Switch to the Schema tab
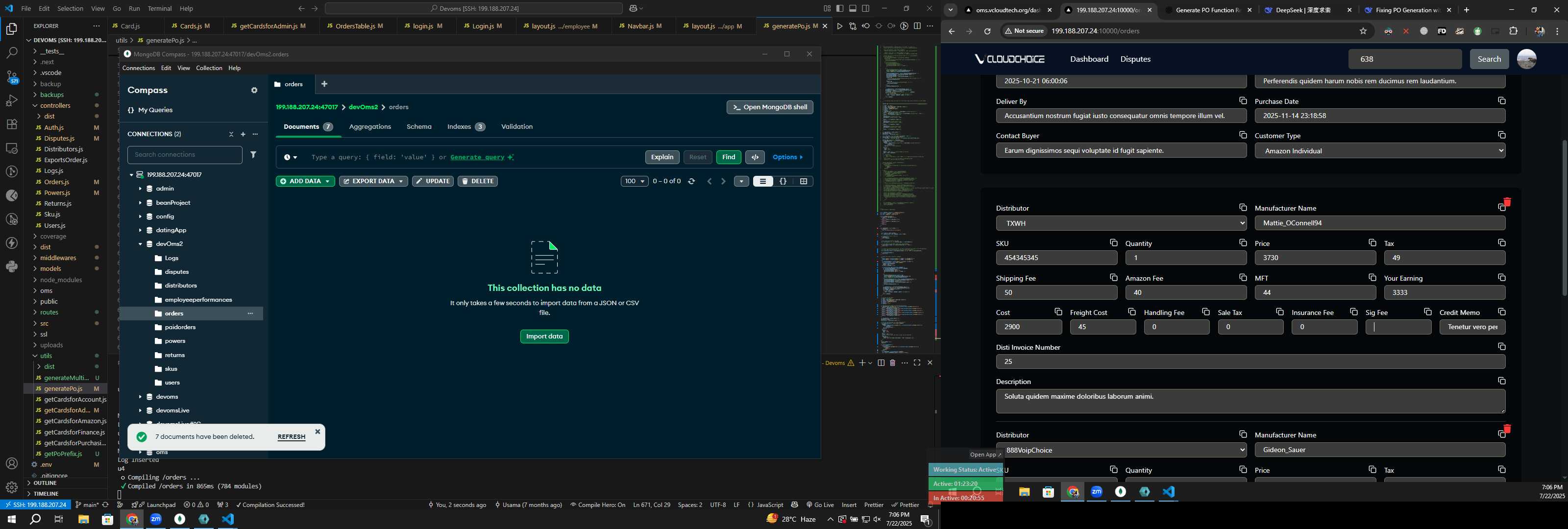Viewport: 1568px width, 529px height. pyautogui.click(x=419, y=127)
